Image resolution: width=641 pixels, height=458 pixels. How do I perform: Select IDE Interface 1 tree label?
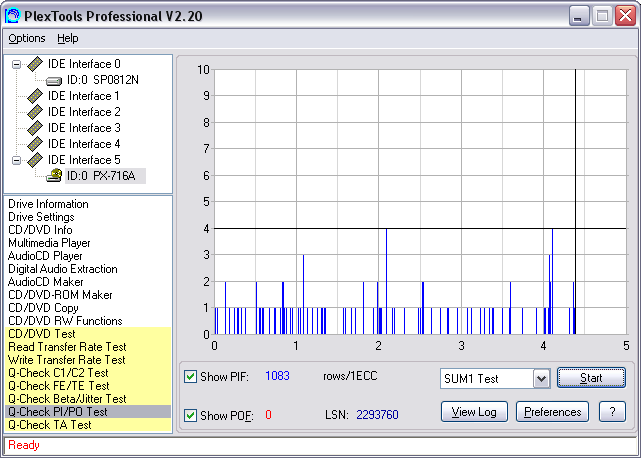point(83,96)
